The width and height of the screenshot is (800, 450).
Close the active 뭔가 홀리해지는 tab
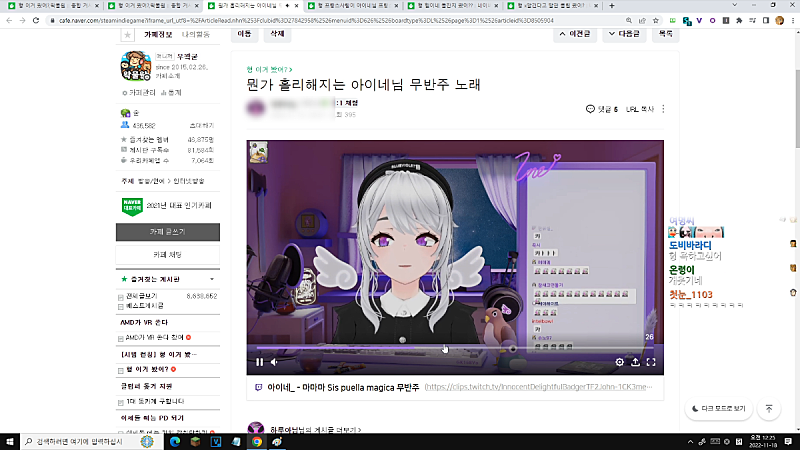pyautogui.click(x=296, y=6)
